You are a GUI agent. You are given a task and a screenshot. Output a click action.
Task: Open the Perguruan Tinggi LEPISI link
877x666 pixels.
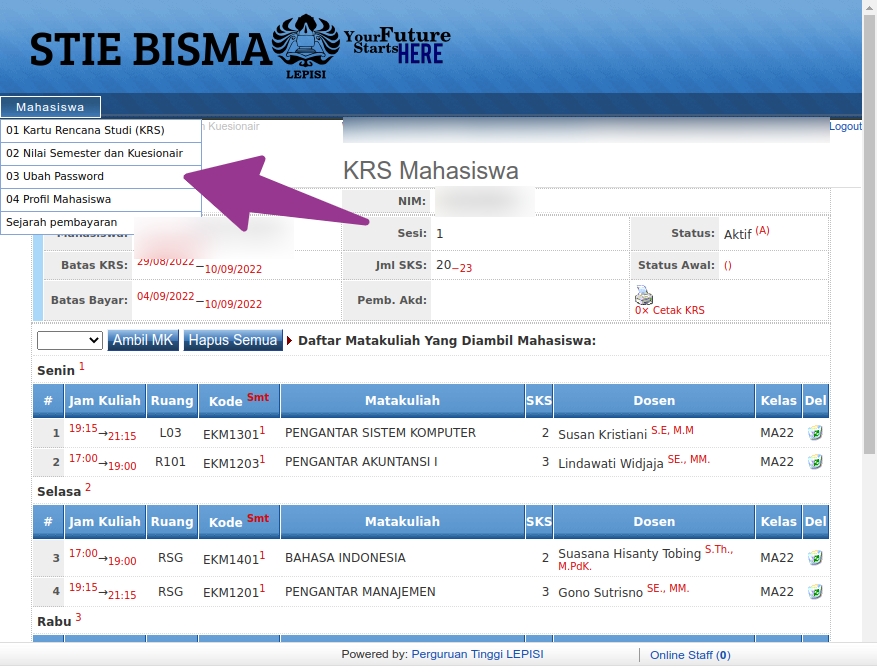[x=477, y=654]
